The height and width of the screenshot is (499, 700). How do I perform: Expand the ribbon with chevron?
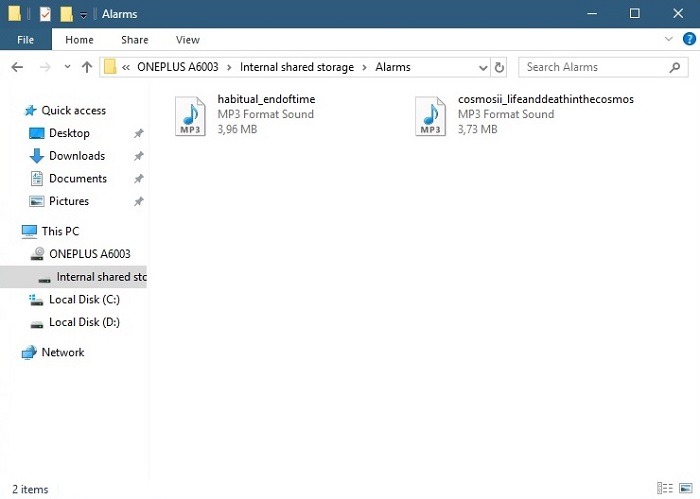coord(669,40)
